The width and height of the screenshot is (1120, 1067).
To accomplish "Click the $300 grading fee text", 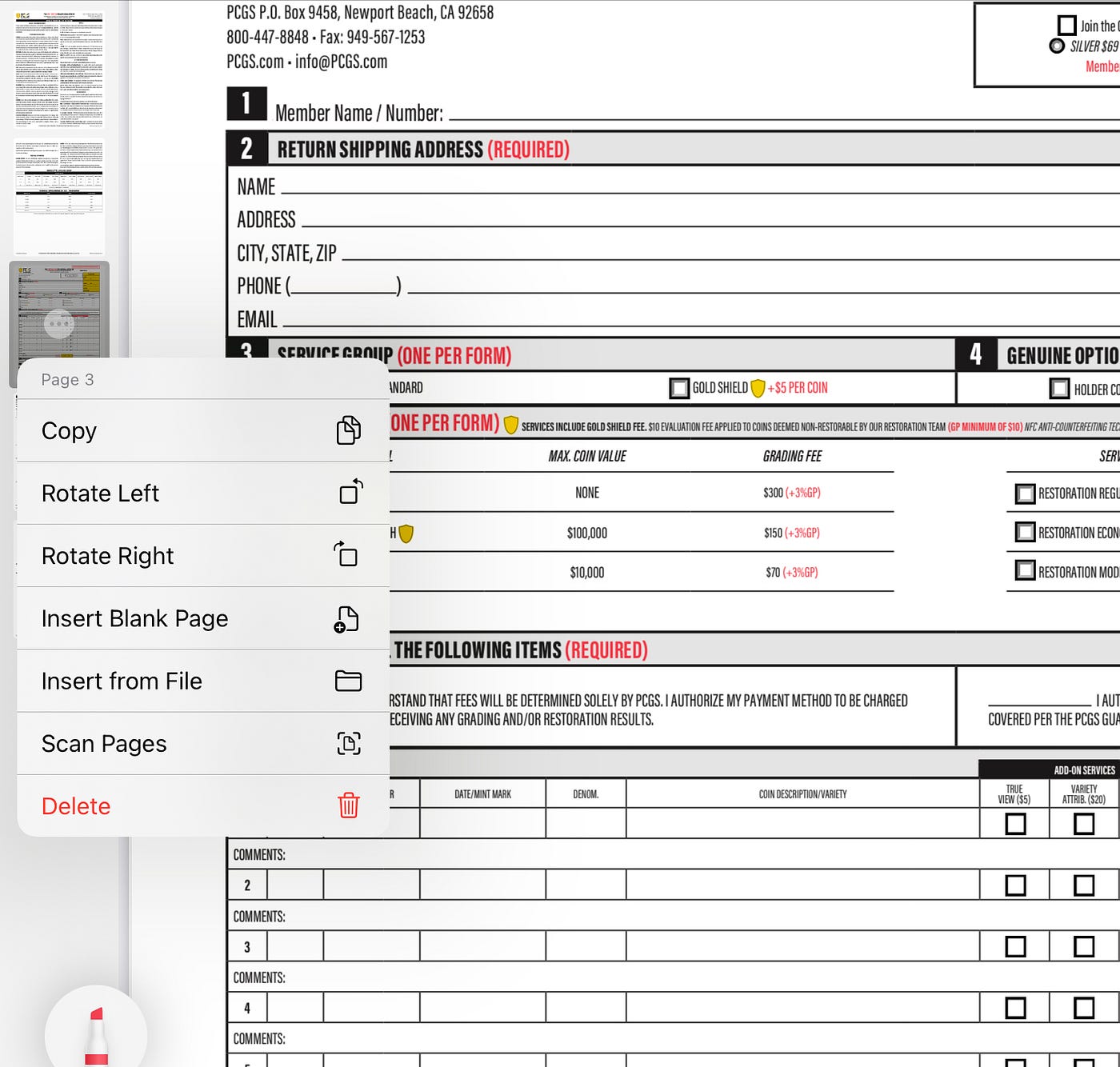I will (x=773, y=493).
